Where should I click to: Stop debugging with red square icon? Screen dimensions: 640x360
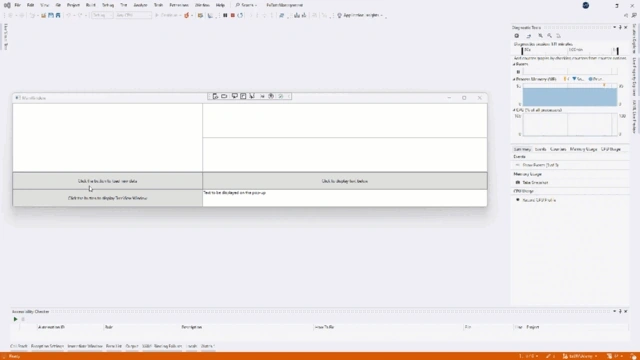click(233, 16)
